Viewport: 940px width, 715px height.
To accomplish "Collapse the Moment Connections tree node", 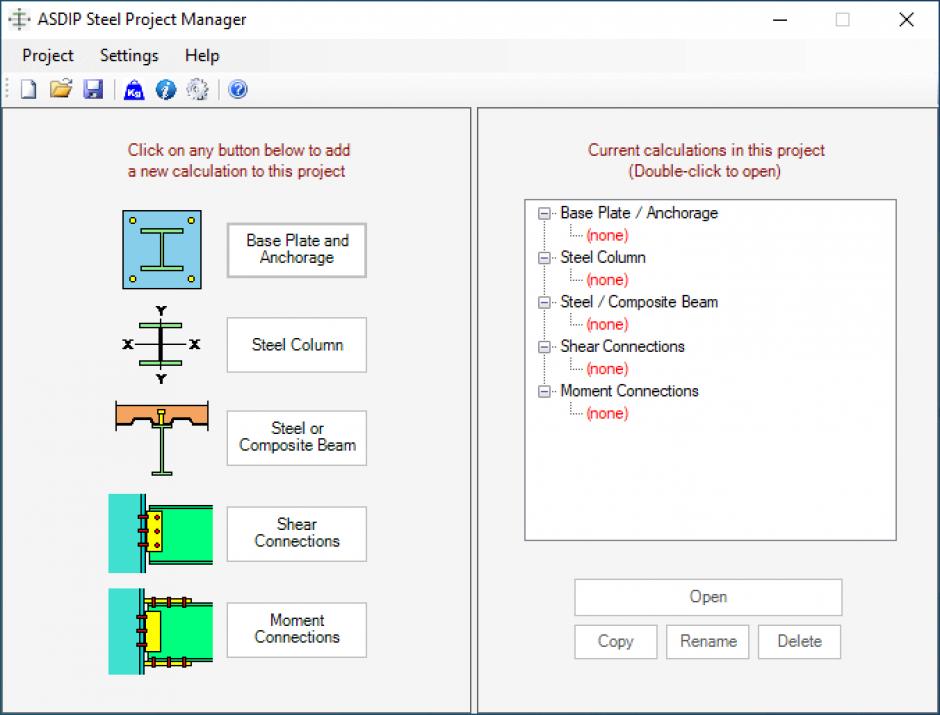I will (x=544, y=391).
